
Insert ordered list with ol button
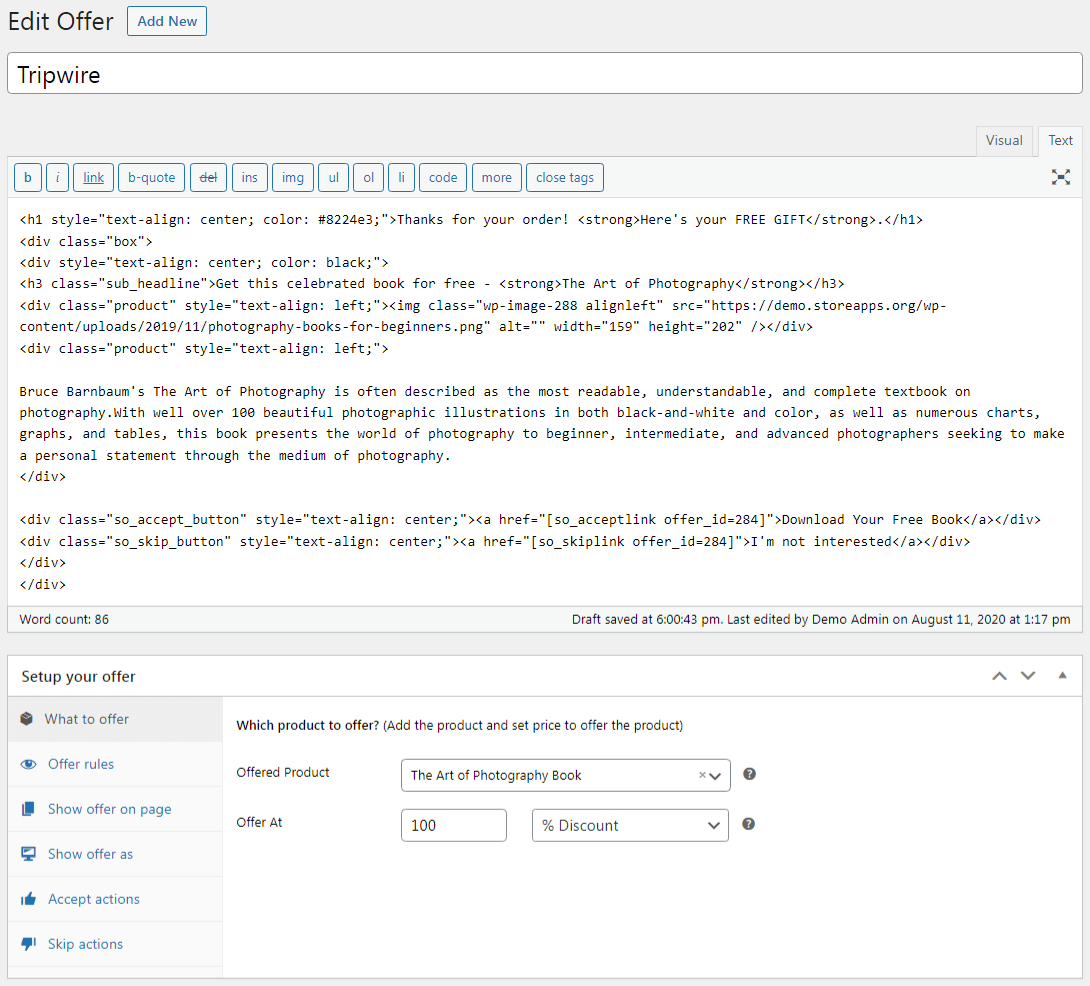point(368,177)
